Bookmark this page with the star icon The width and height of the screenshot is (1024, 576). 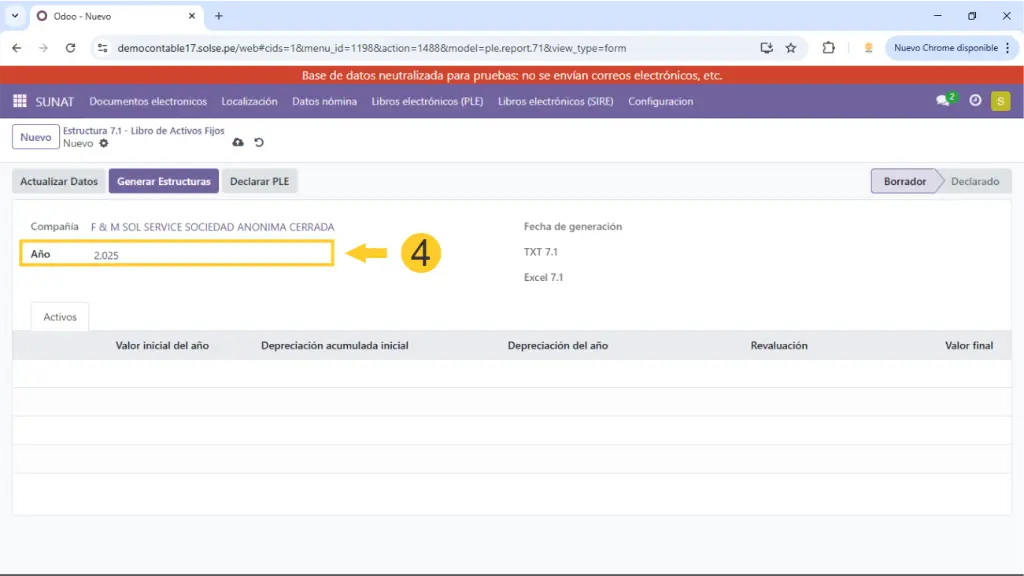(x=791, y=48)
